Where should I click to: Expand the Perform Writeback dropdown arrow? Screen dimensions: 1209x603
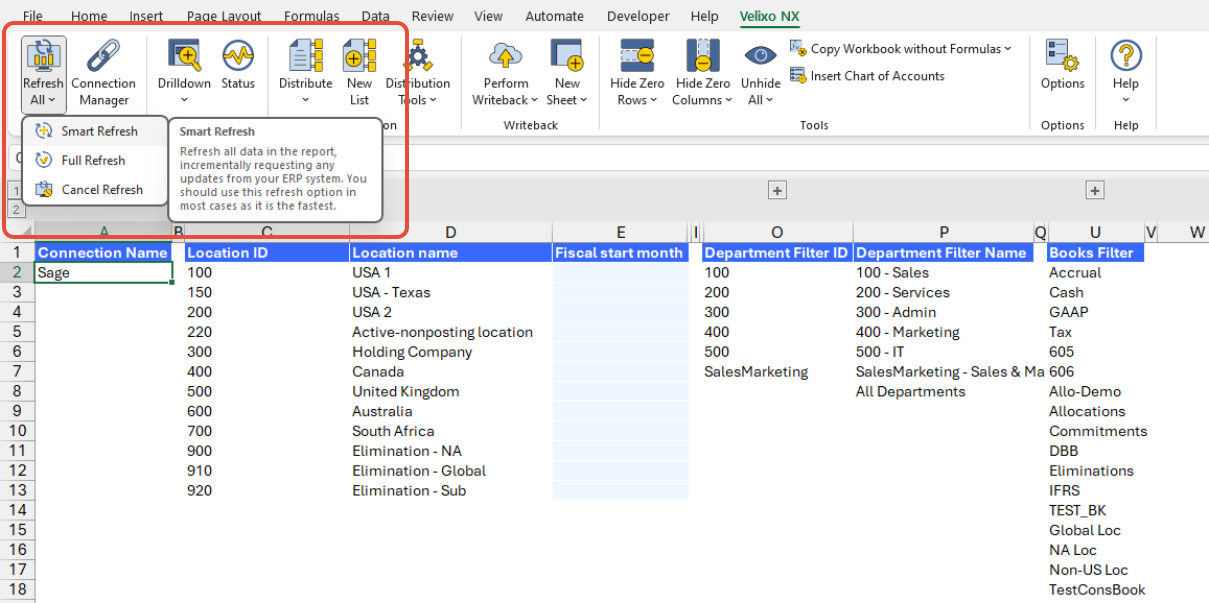pos(534,100)
